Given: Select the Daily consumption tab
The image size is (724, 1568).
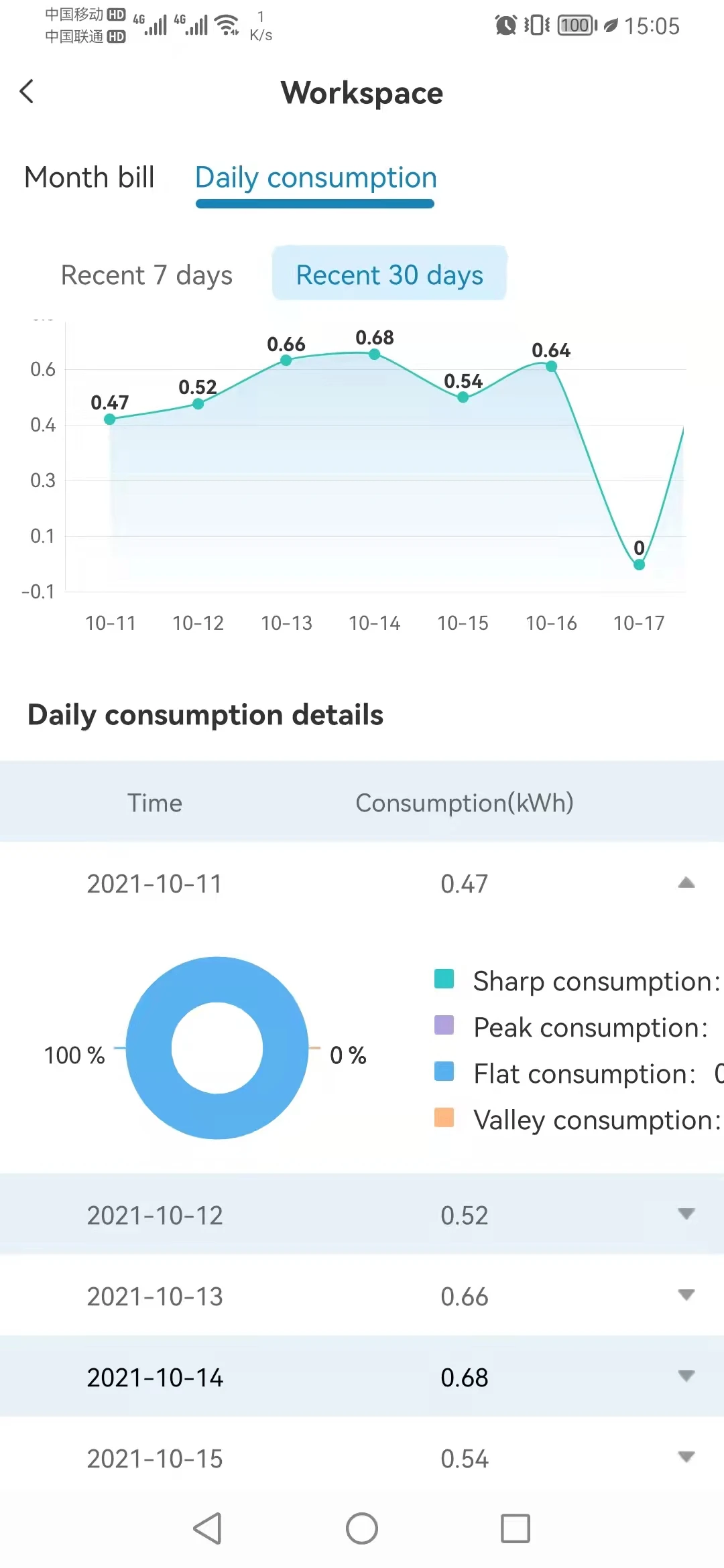Looking at the screenshot, I should (x=316, y=178).
